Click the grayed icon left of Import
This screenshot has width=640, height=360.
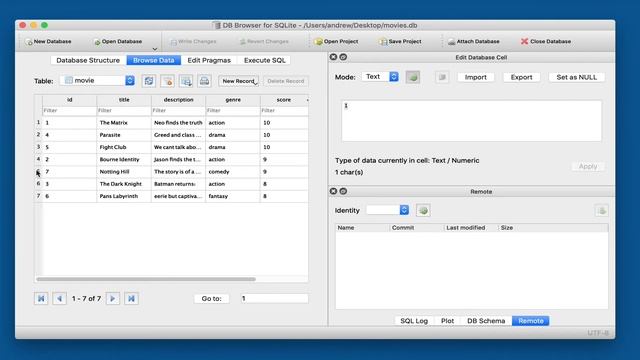tap(442, 77)
